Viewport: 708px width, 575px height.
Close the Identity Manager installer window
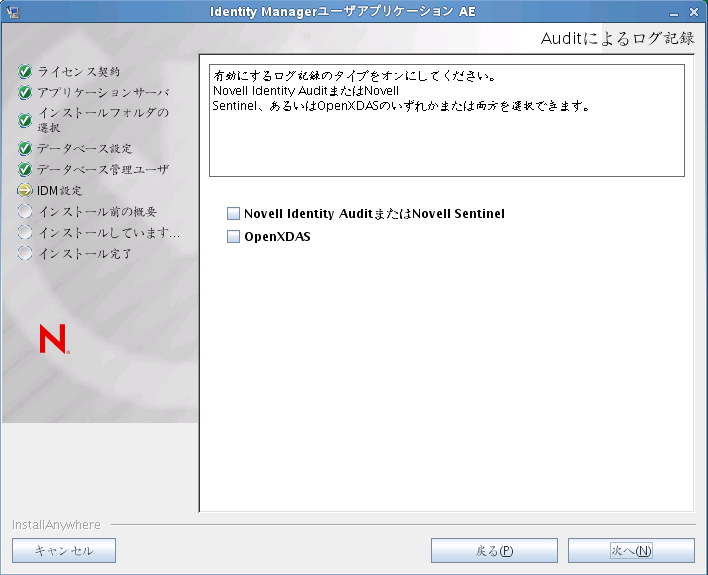click(x=694, y=12)
